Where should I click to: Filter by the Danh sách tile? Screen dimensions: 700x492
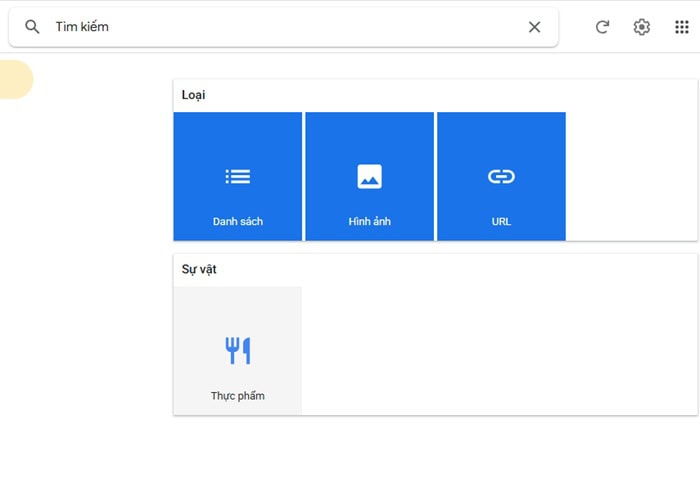(x=238, y=176)
